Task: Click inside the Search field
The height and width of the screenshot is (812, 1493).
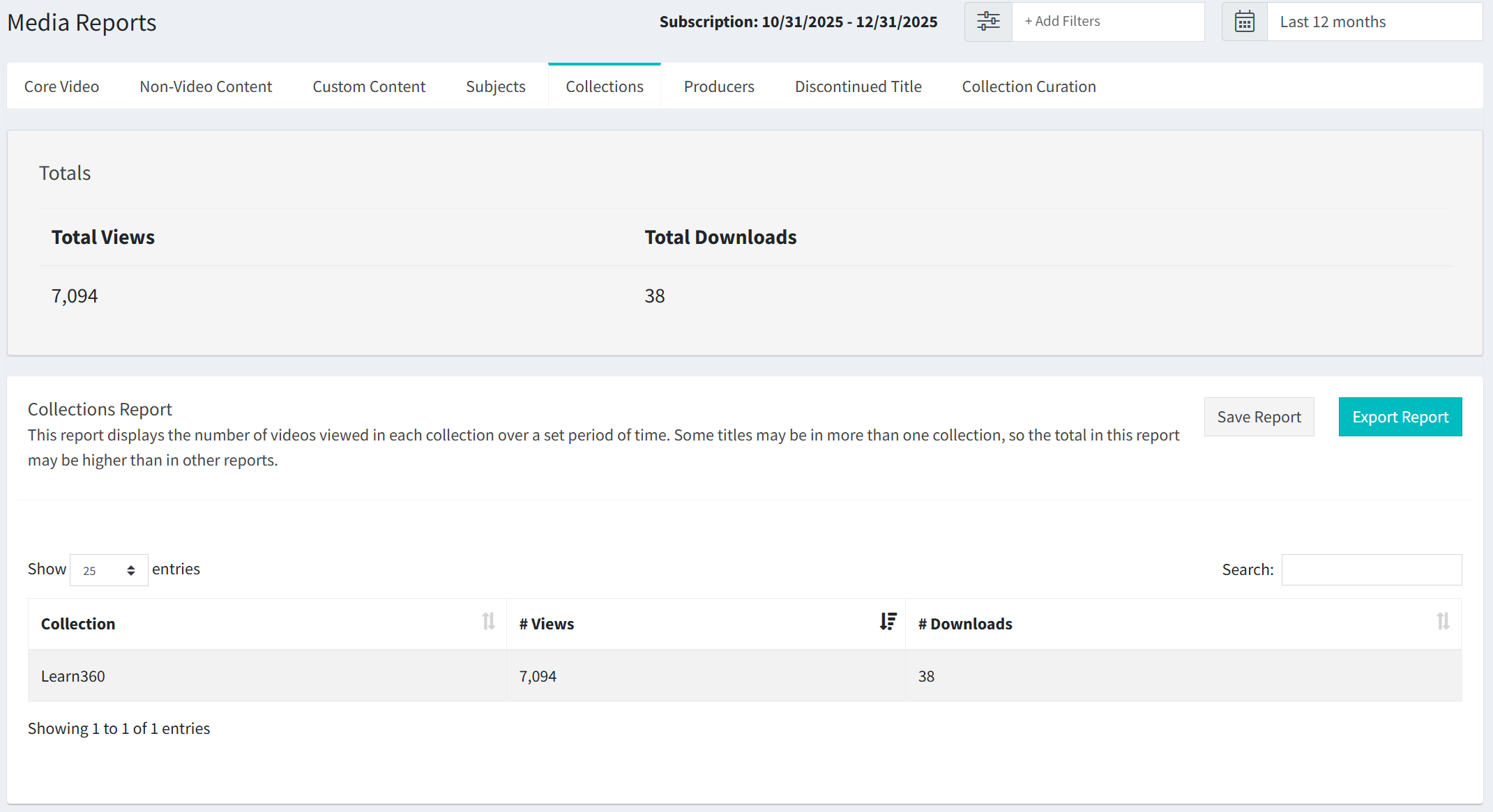Action: coord(1371,569)
